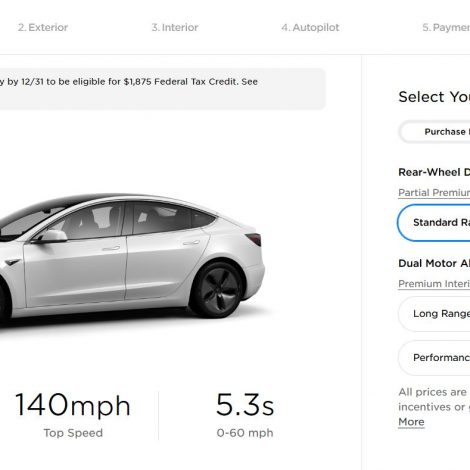The height and width of the screenshot is (470, 470).
Task: Open the Partial Premium interior link
Action: pos(434,193)
